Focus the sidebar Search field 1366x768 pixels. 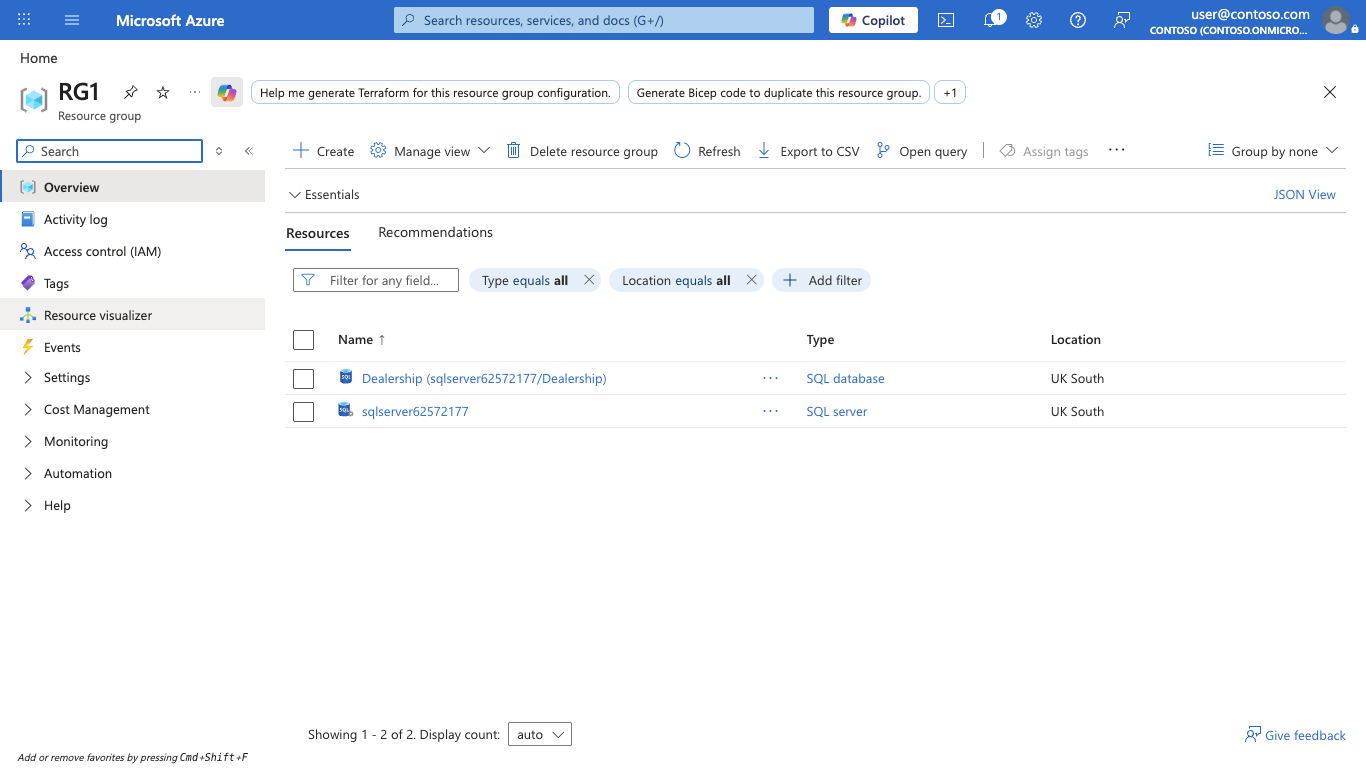click(110, 151)
